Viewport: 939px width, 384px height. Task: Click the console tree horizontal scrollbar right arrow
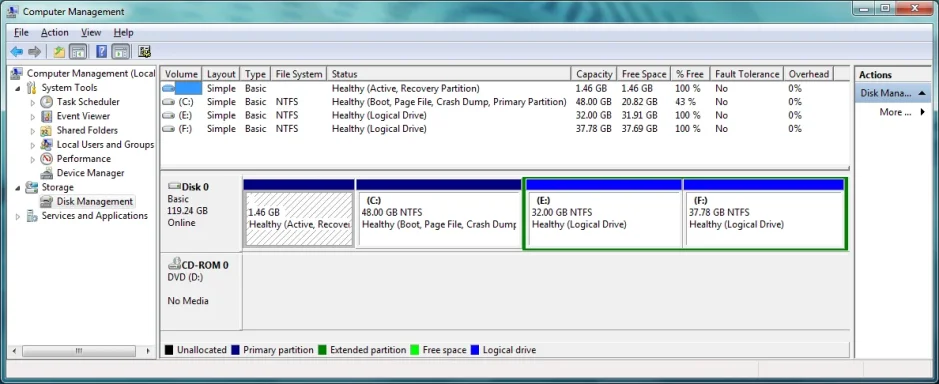(x=149, y=351)
